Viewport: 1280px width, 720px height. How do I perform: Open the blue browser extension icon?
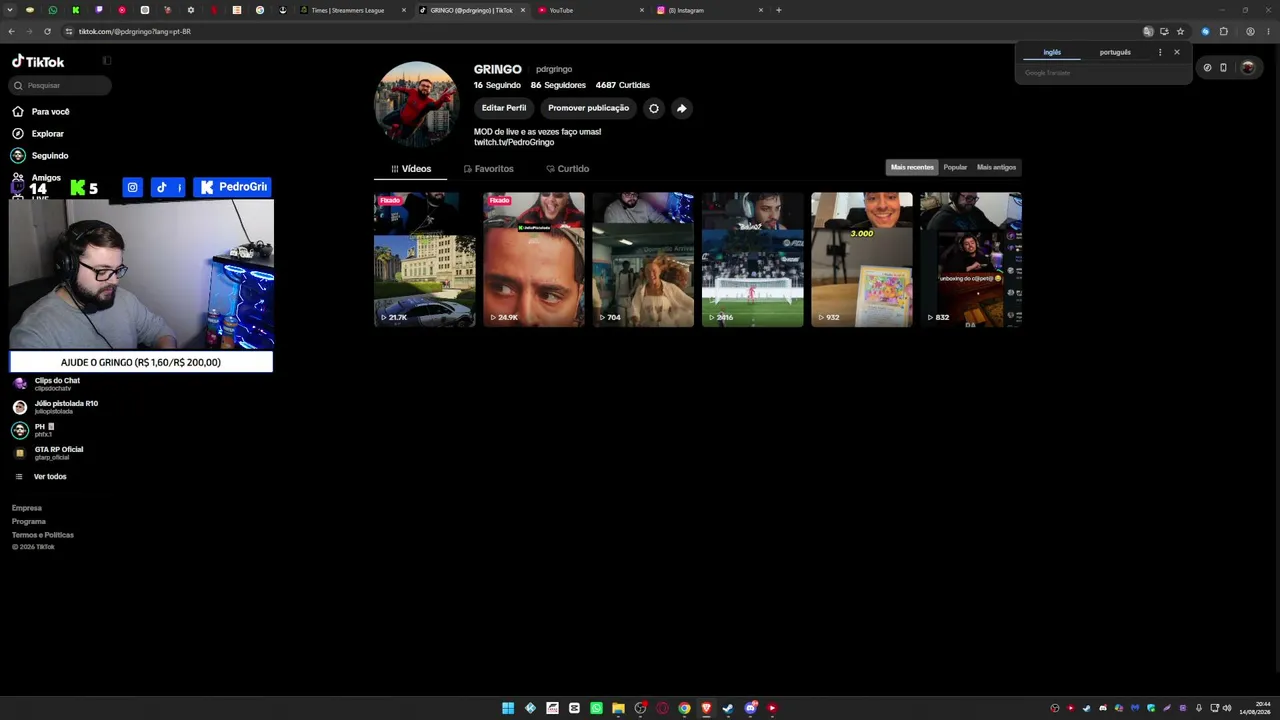click(1205, 31)
